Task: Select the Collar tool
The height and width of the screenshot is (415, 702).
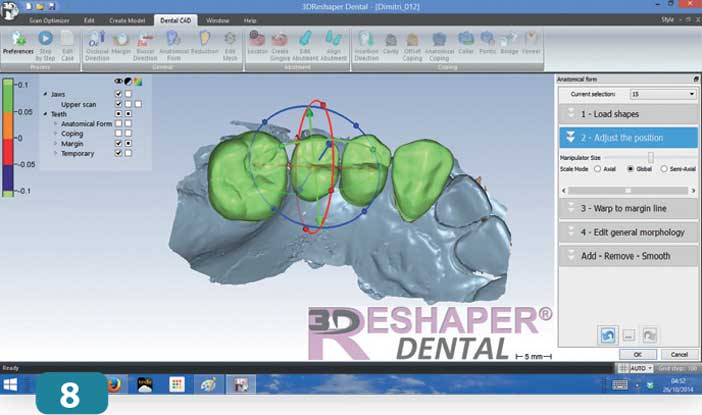Action: click(466, 43)
